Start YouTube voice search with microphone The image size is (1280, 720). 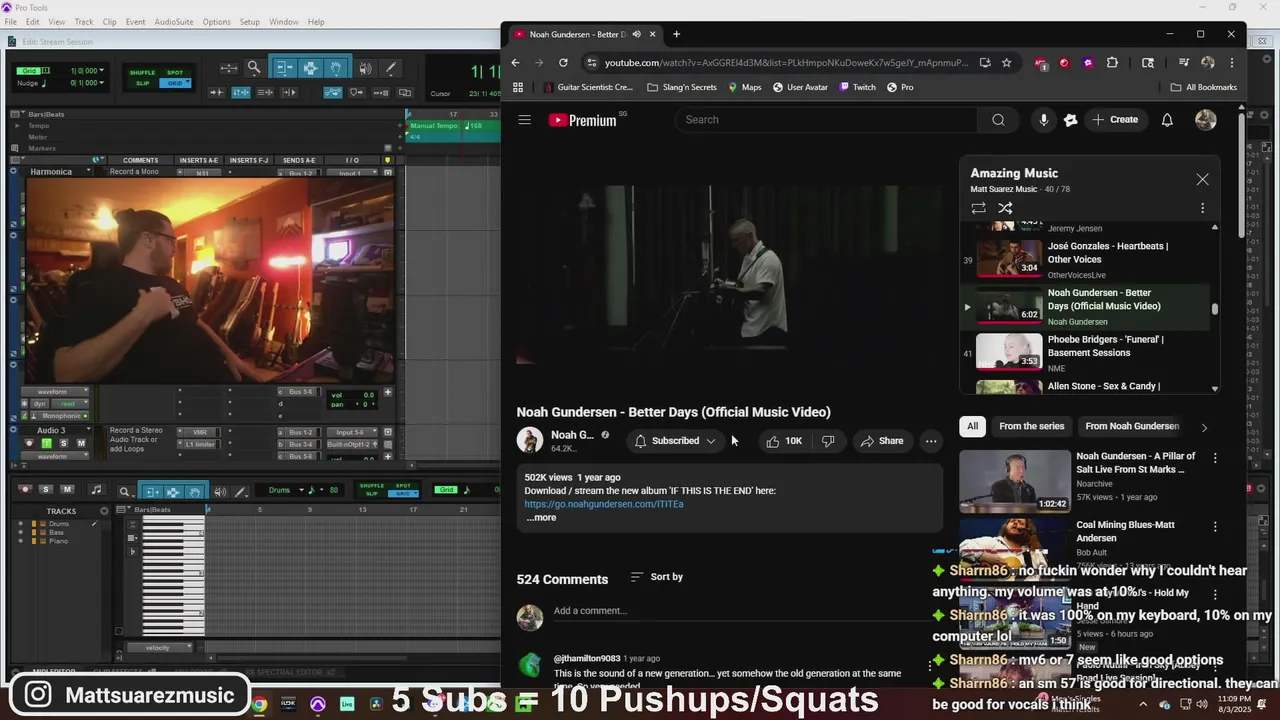1043,120
